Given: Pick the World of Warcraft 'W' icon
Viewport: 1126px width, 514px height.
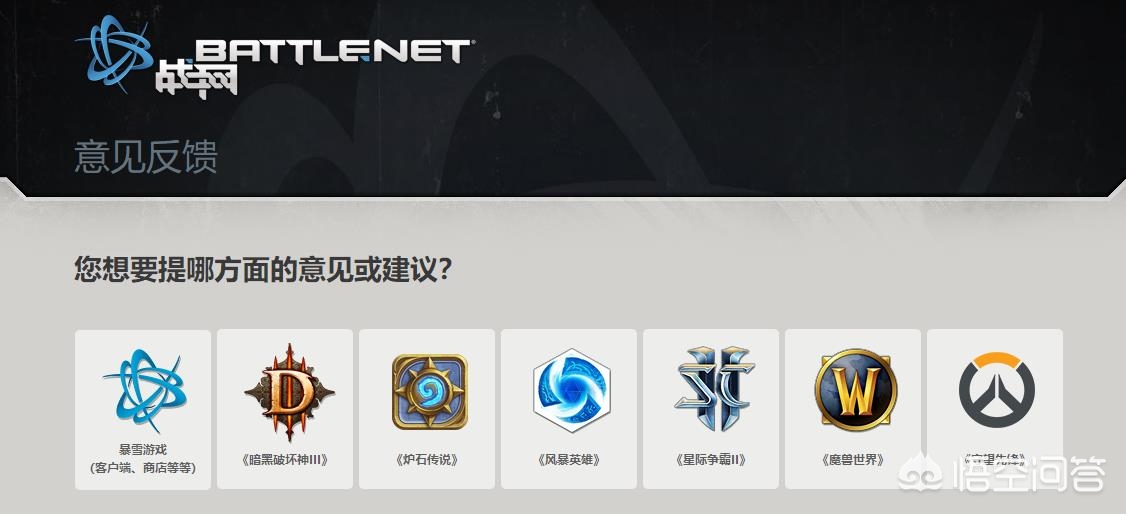Looking at the screenshot, I should point(856,390).
